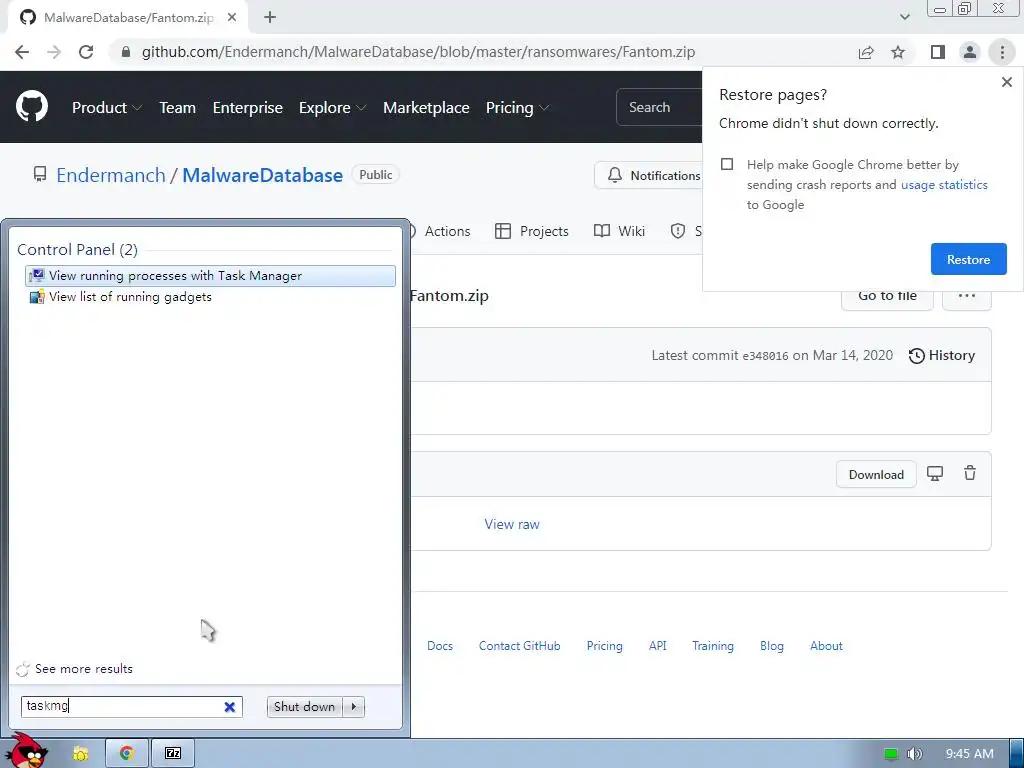
Task: Open the 7-Zip taskbar icon
Action: point(173,754)
